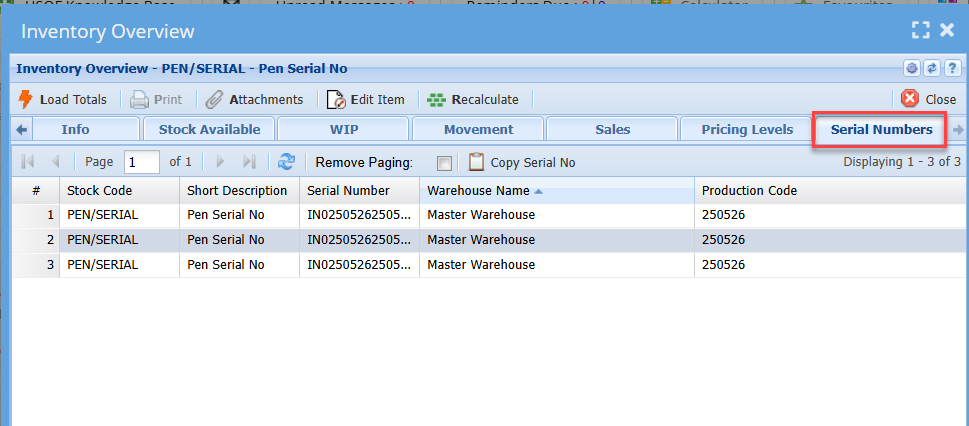Switch to the Movement tab
The width and height of the screenshot is (969, 426).
coord(478,129)
